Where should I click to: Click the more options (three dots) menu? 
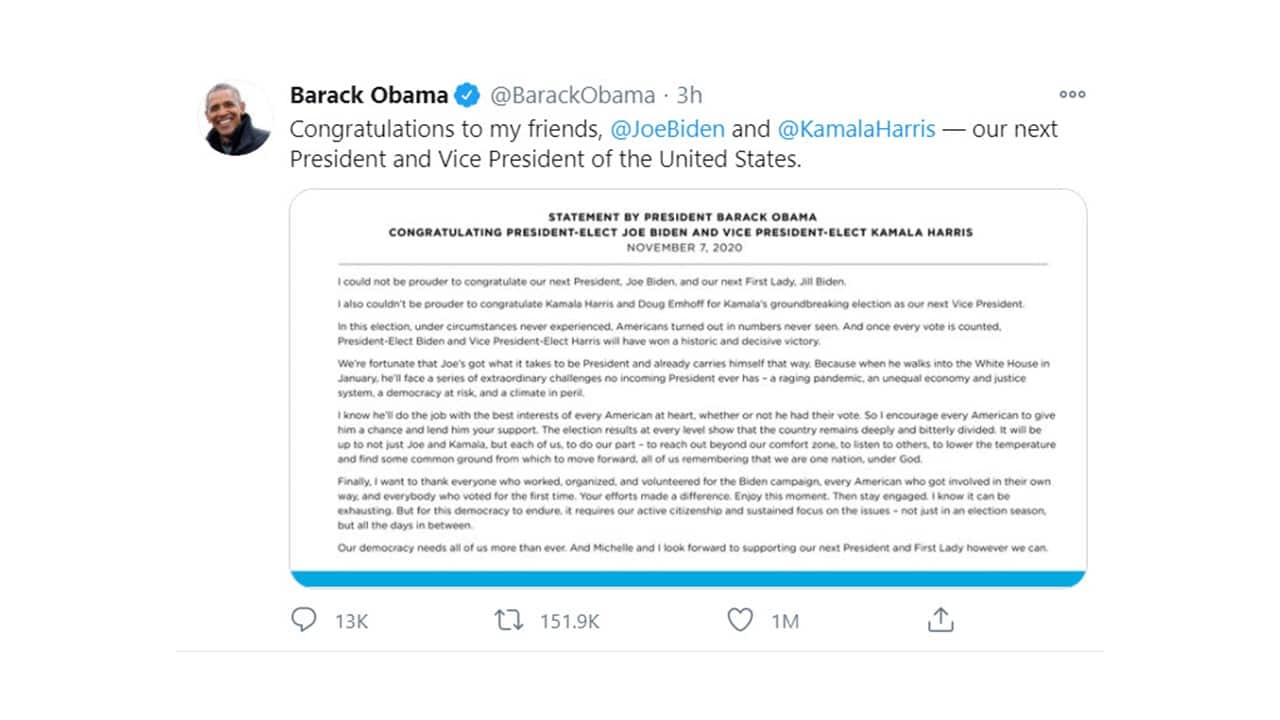(1071, 94)
